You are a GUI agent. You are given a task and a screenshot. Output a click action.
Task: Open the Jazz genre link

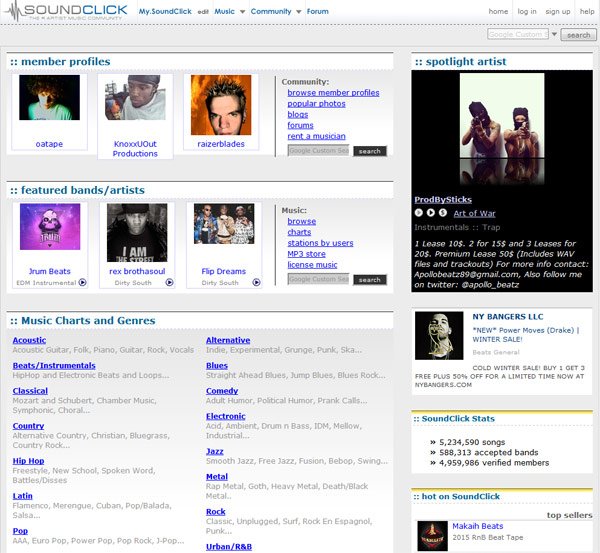click(x=215, y=451)
